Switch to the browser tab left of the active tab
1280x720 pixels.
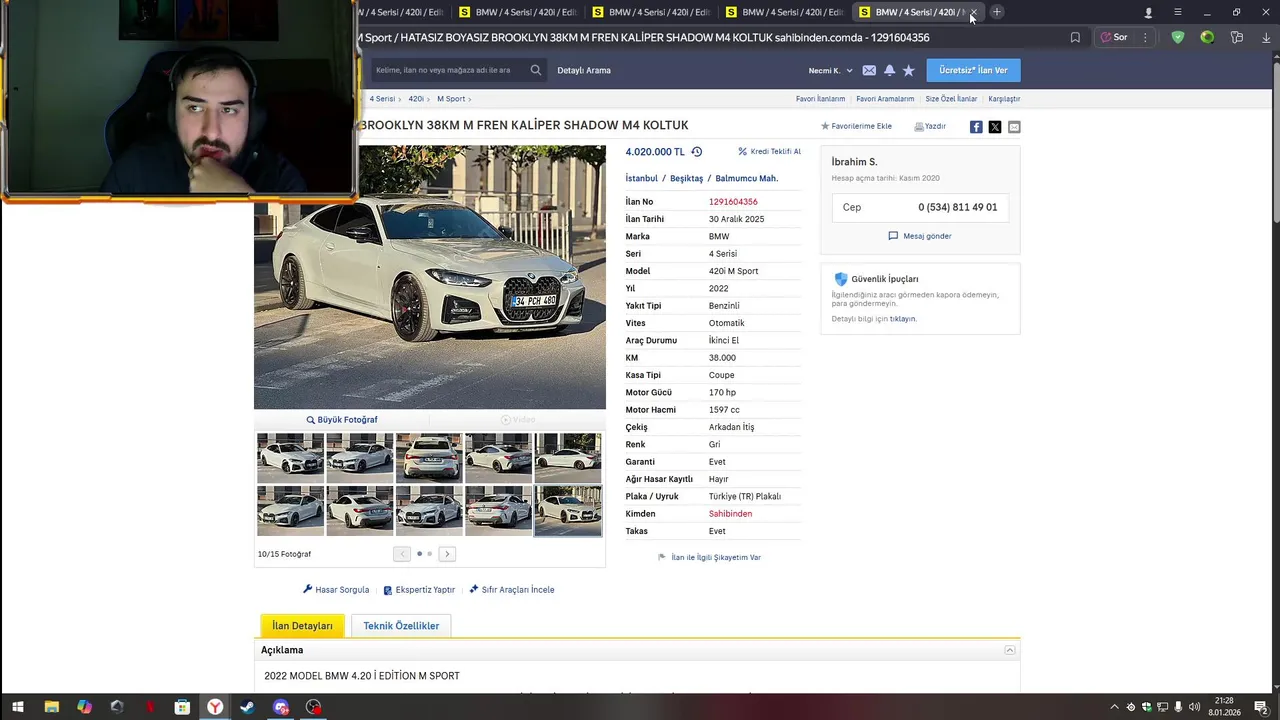pos(786,12)
